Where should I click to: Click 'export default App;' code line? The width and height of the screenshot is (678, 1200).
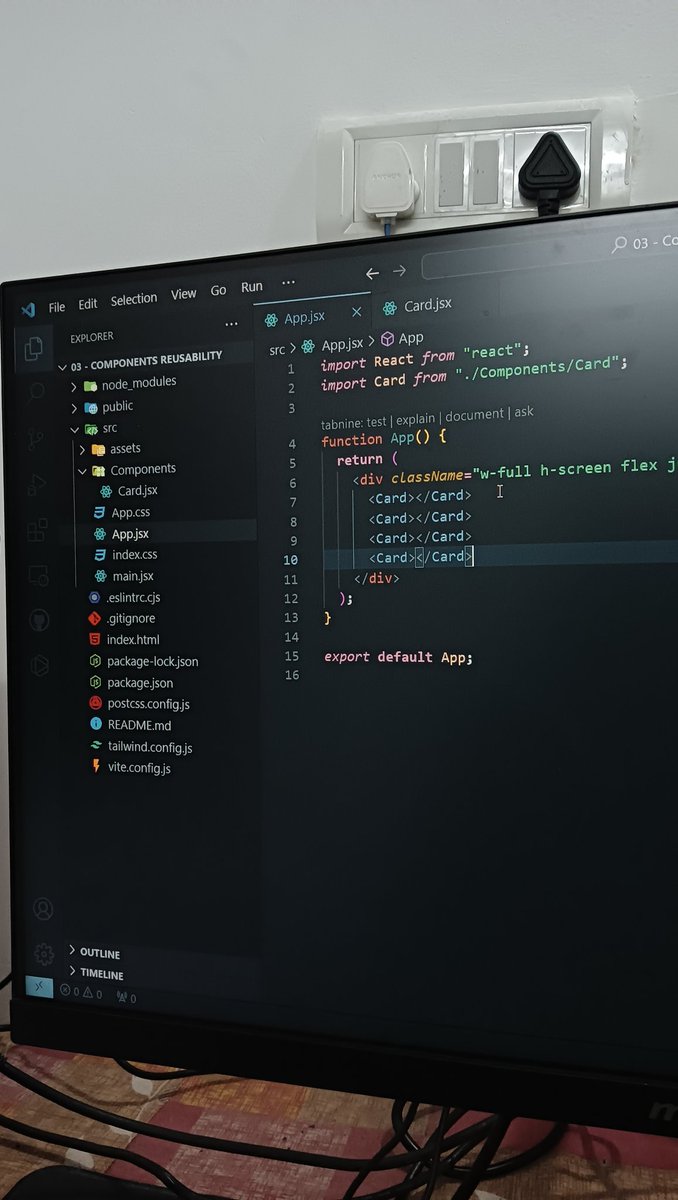(398, 657)
